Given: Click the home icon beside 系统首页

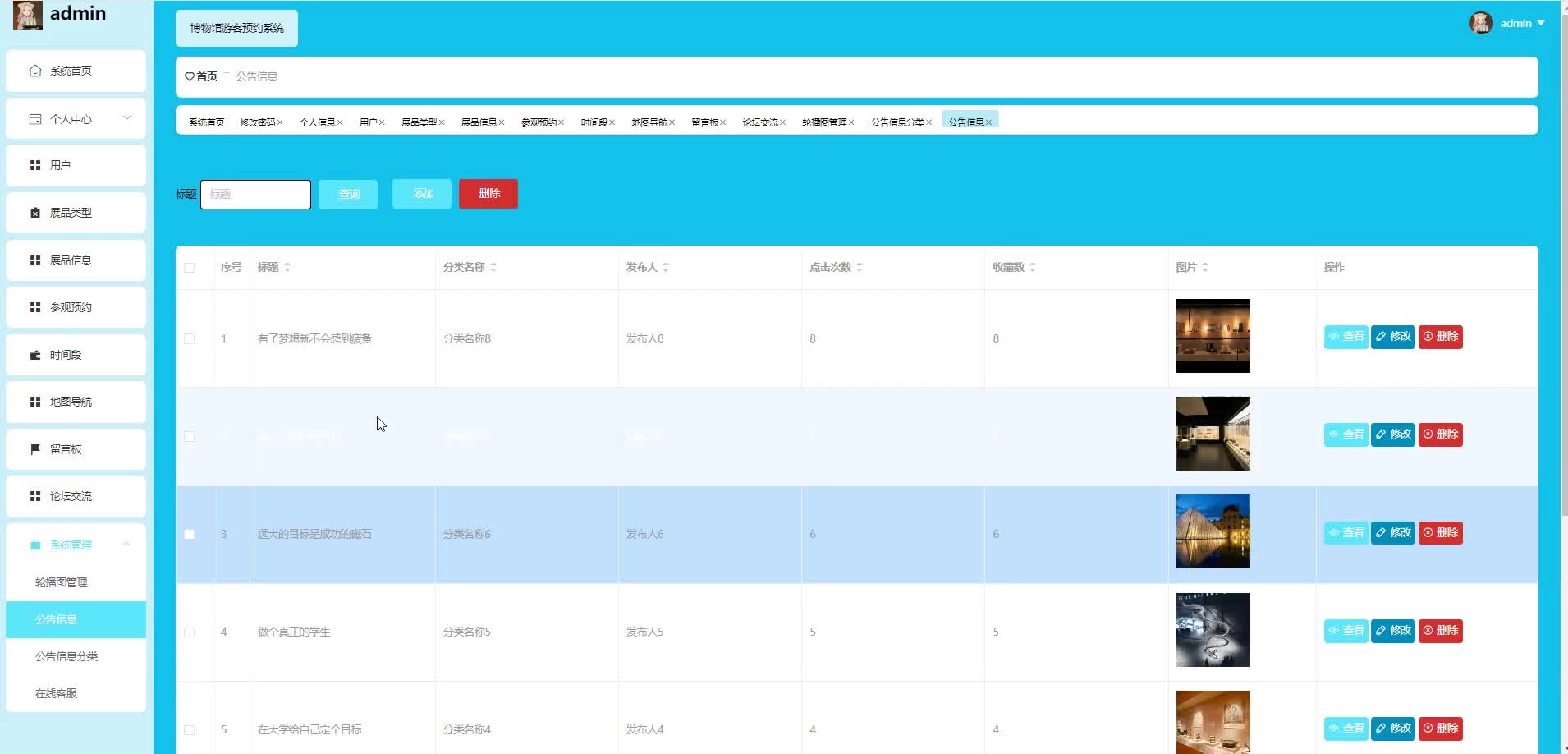Looking at the screenshot, I should 35,71.
